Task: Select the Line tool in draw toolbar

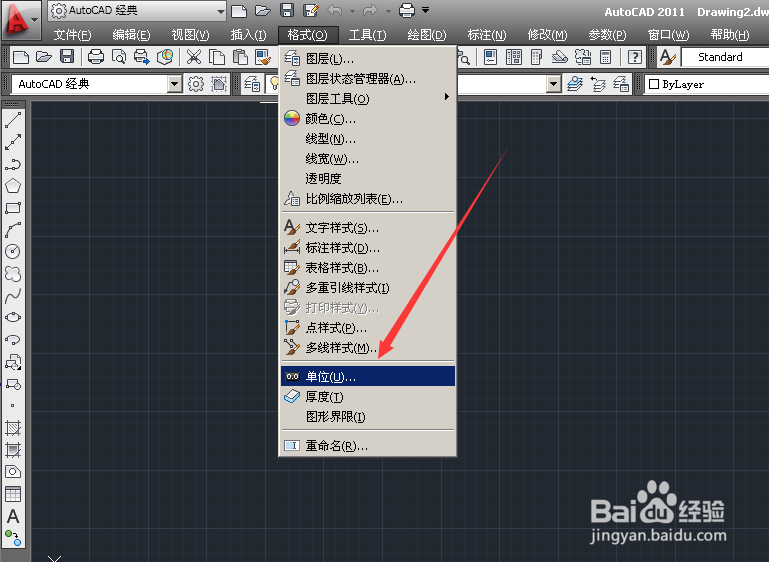Action: click(13, 120)
